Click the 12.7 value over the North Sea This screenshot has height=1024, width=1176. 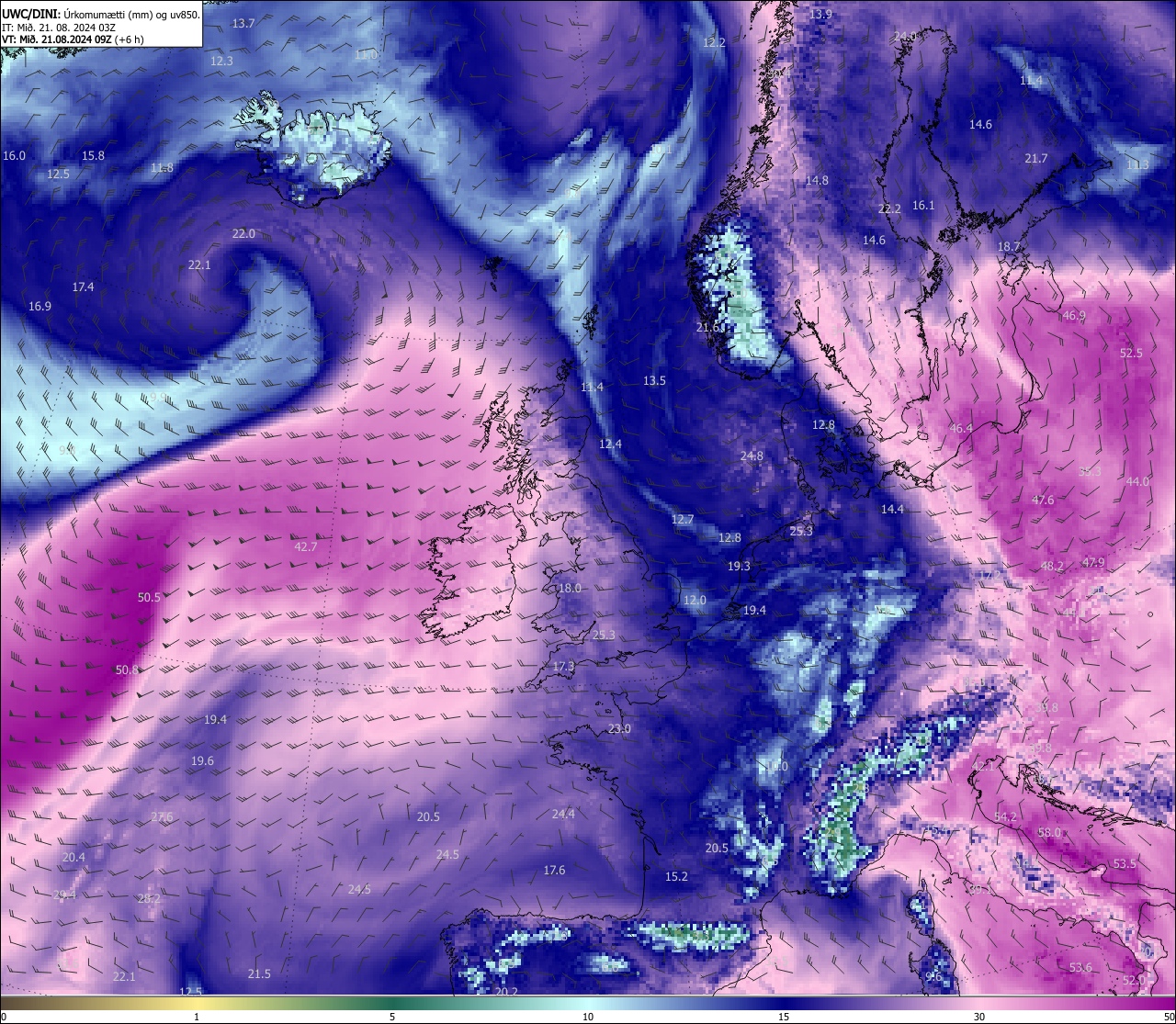pyautogui.click(x=682, y=519)
